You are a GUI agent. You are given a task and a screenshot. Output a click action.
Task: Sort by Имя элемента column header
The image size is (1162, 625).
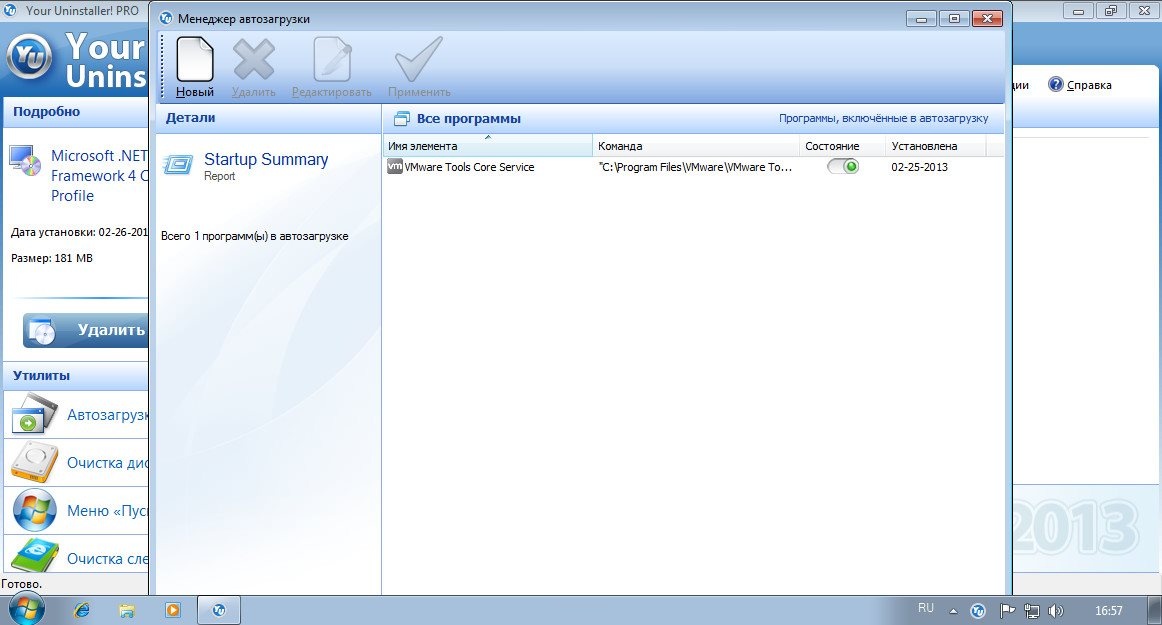click(488, 146)
